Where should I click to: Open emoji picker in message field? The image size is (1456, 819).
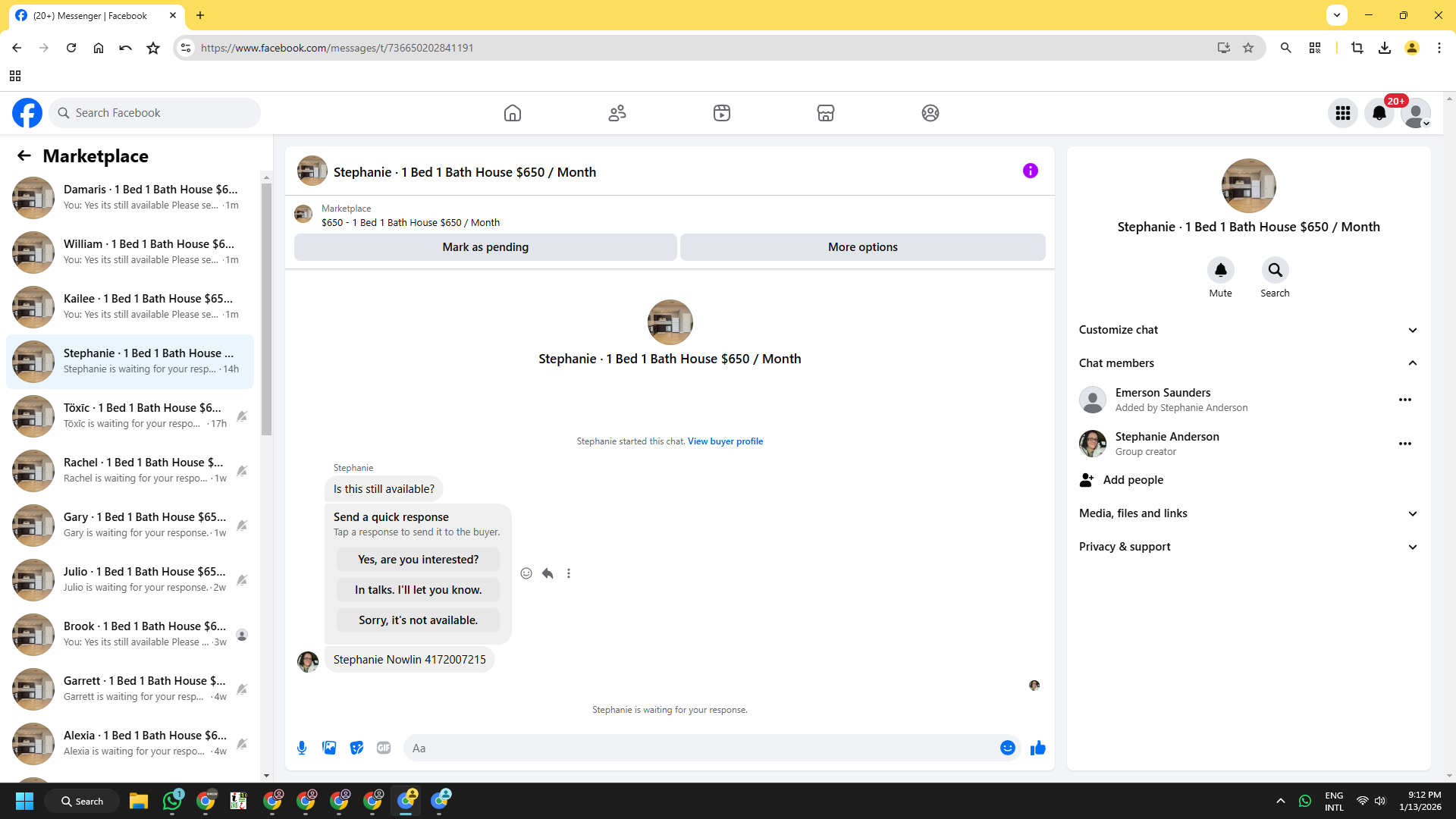(1007, 748)
